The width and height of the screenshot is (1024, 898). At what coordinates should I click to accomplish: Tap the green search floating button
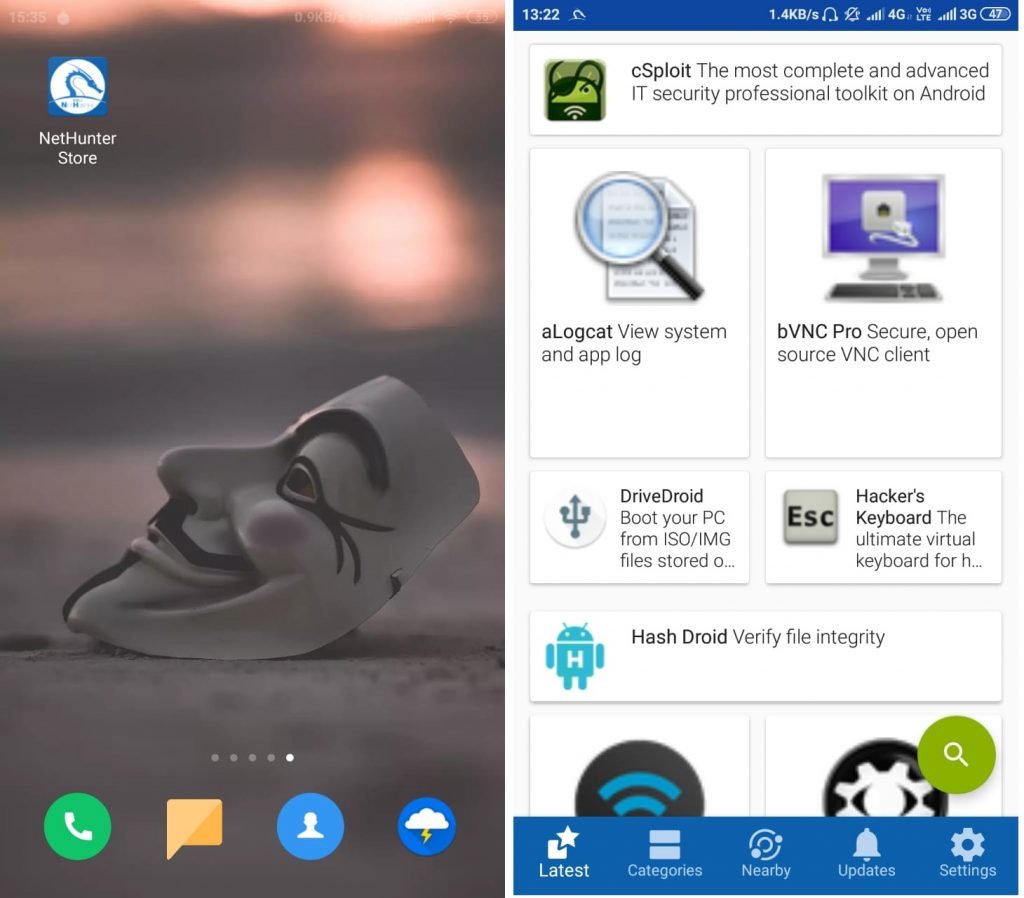pyautogui.click(x=956, y=754)
